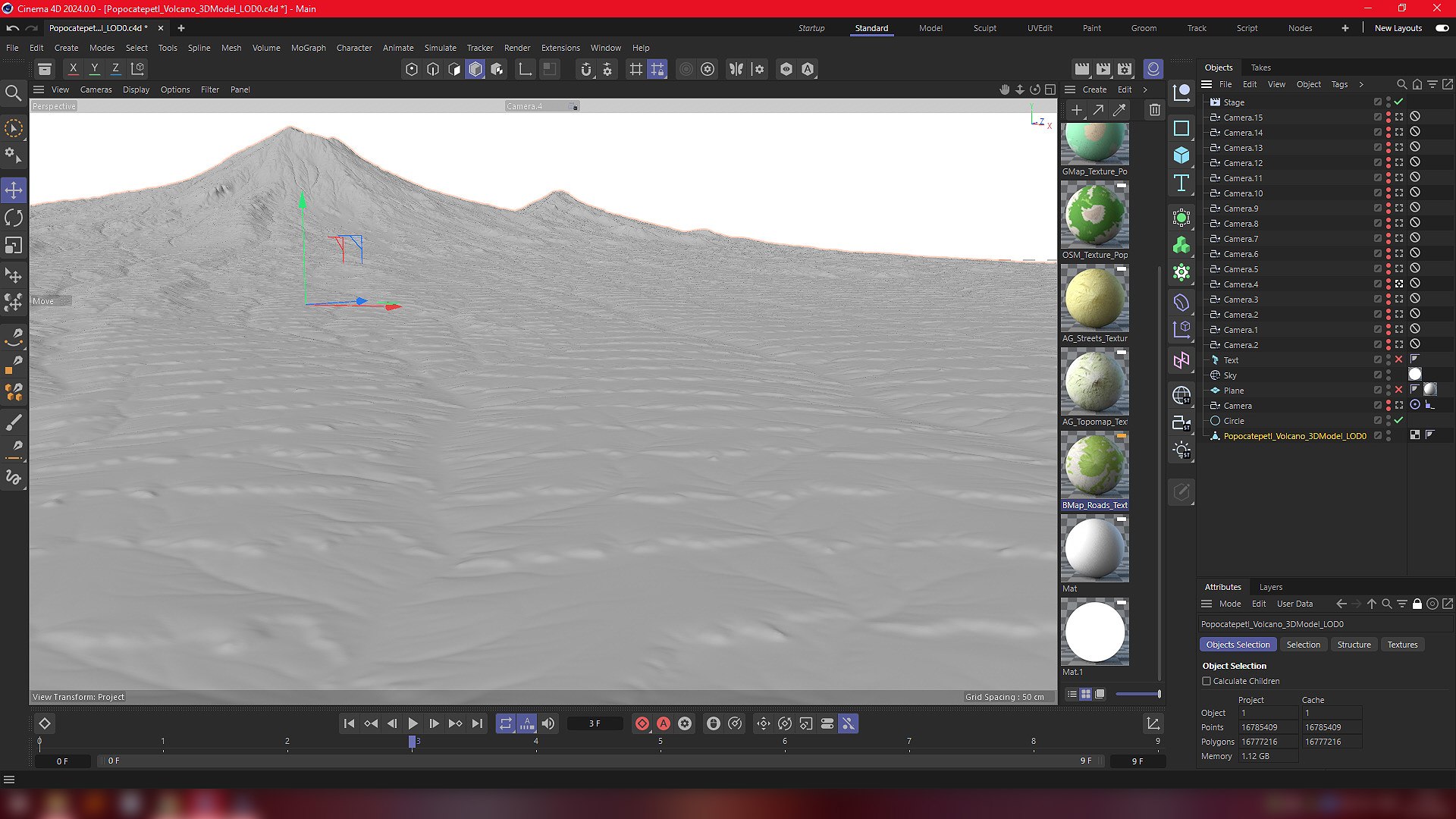1456x819 pixels.
Task: Toggle Y axis lock
Action: coord(95,69)
